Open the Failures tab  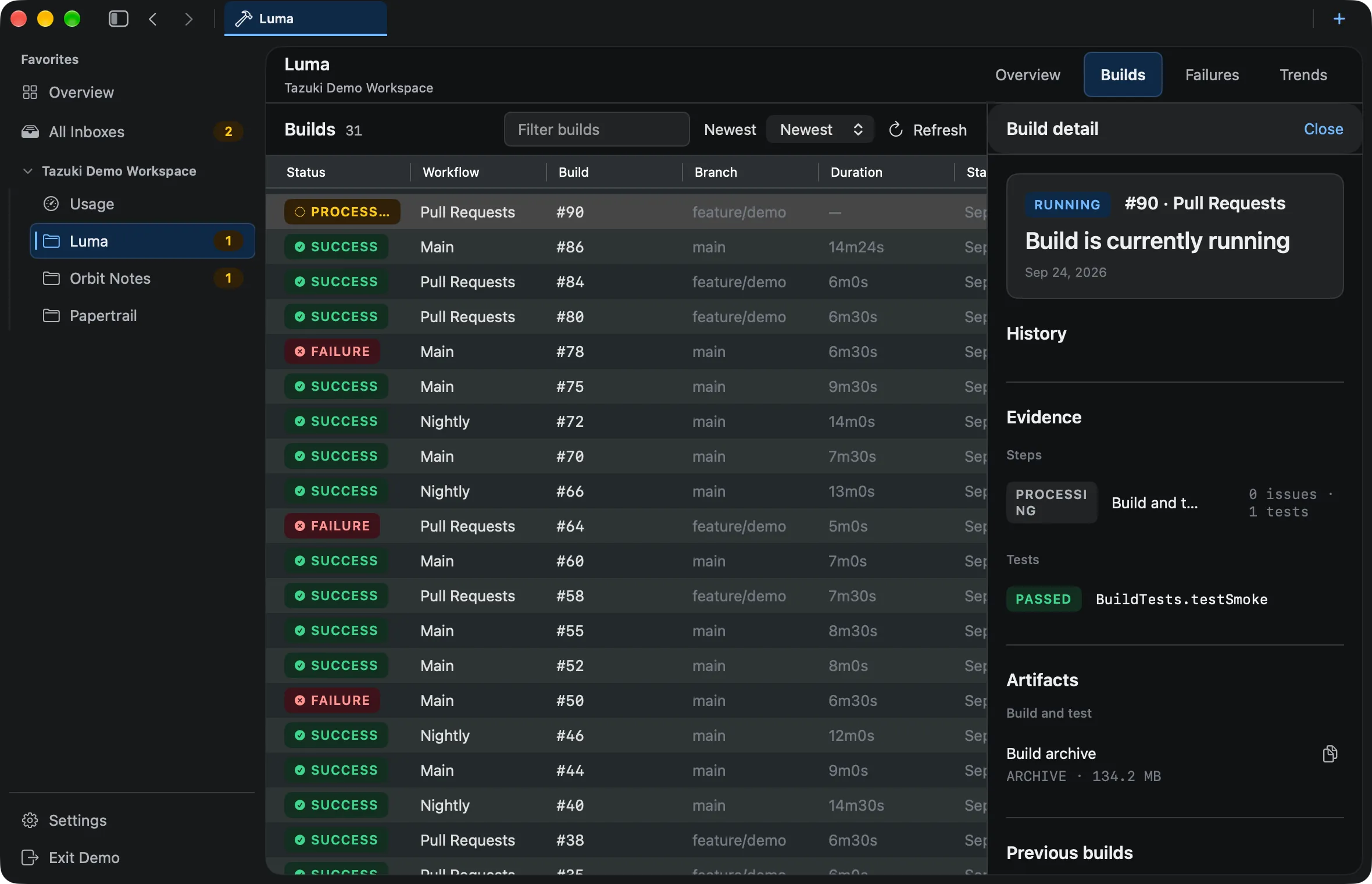coord(1212,74)
